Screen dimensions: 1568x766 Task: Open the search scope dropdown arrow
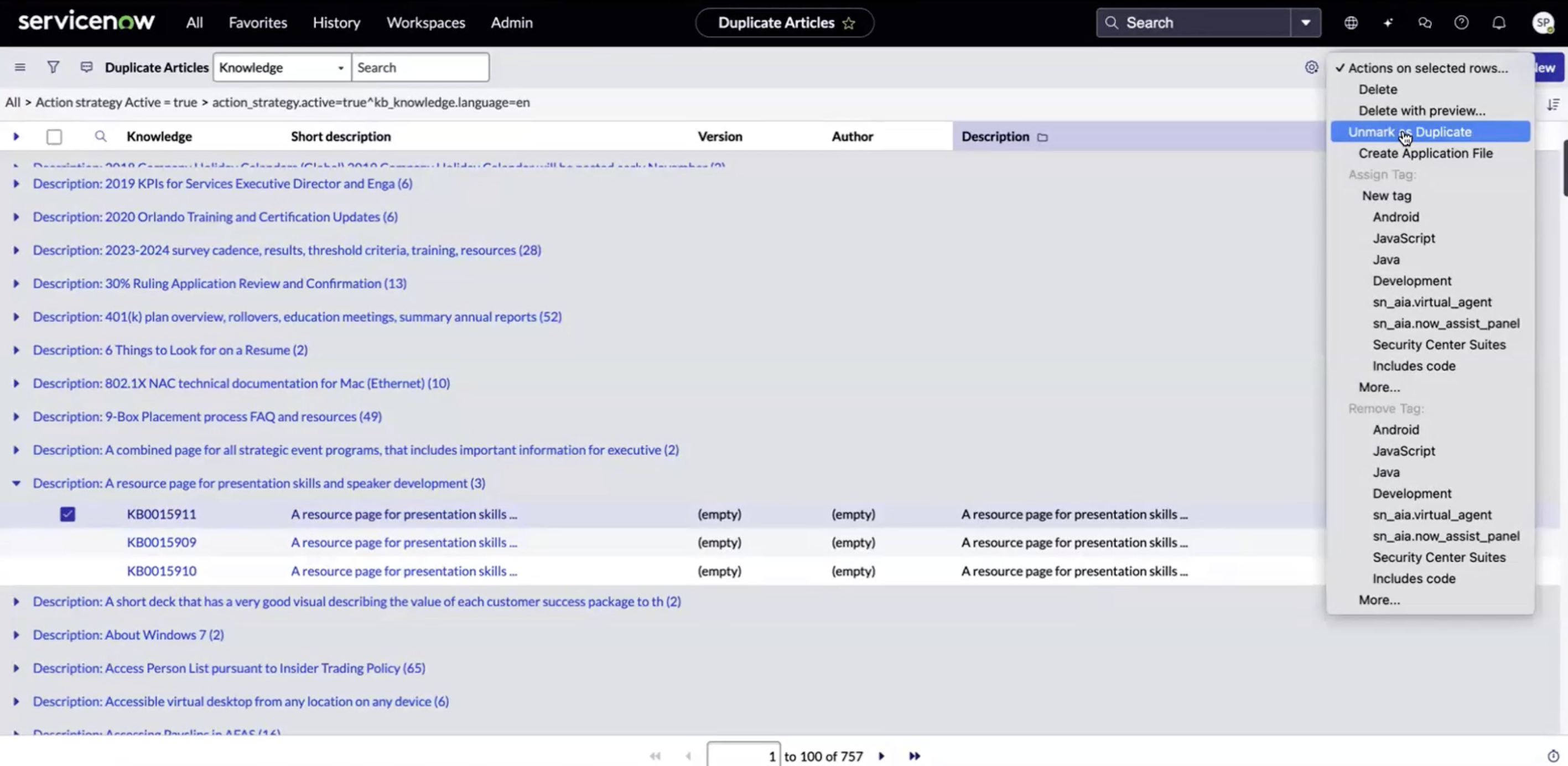coord(1306,23)
